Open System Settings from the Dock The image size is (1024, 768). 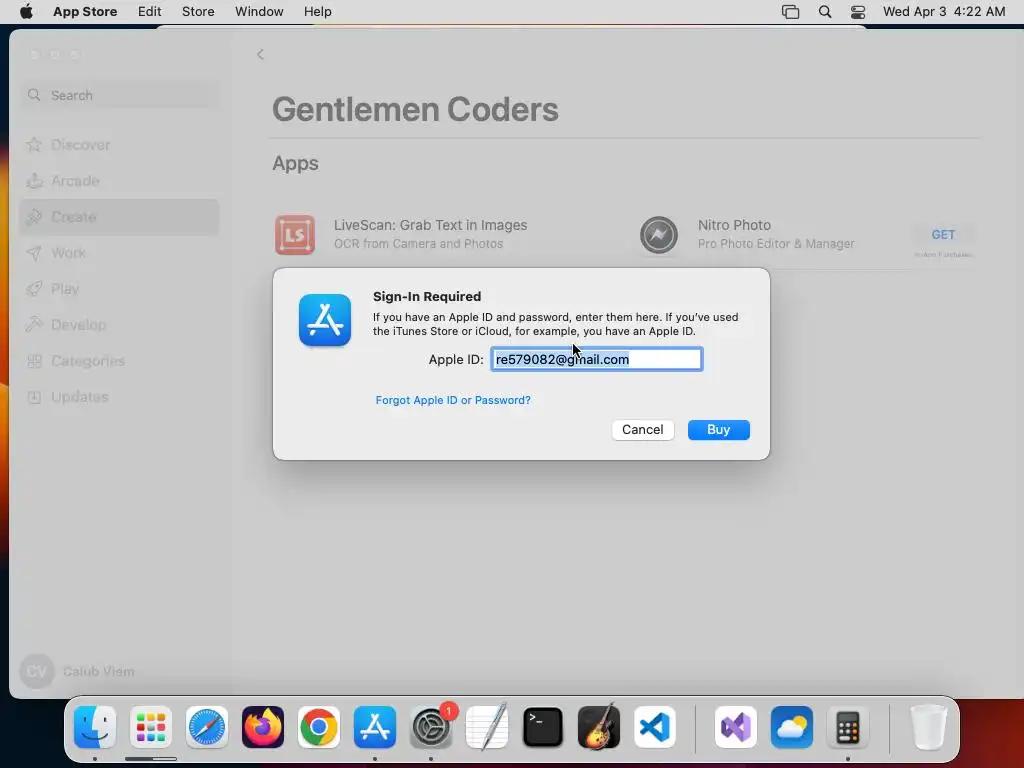[431, 727]
